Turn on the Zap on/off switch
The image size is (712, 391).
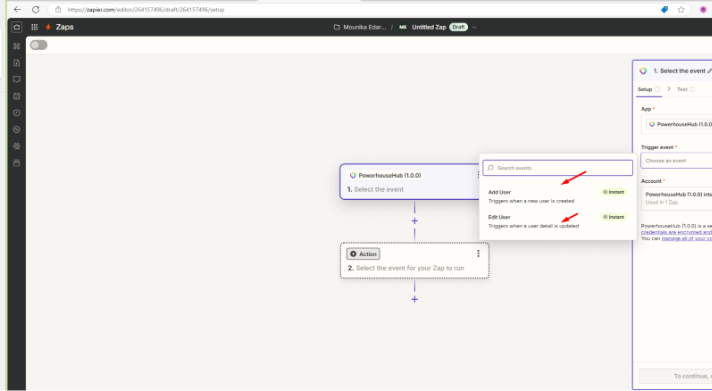(x=39, y=45)
